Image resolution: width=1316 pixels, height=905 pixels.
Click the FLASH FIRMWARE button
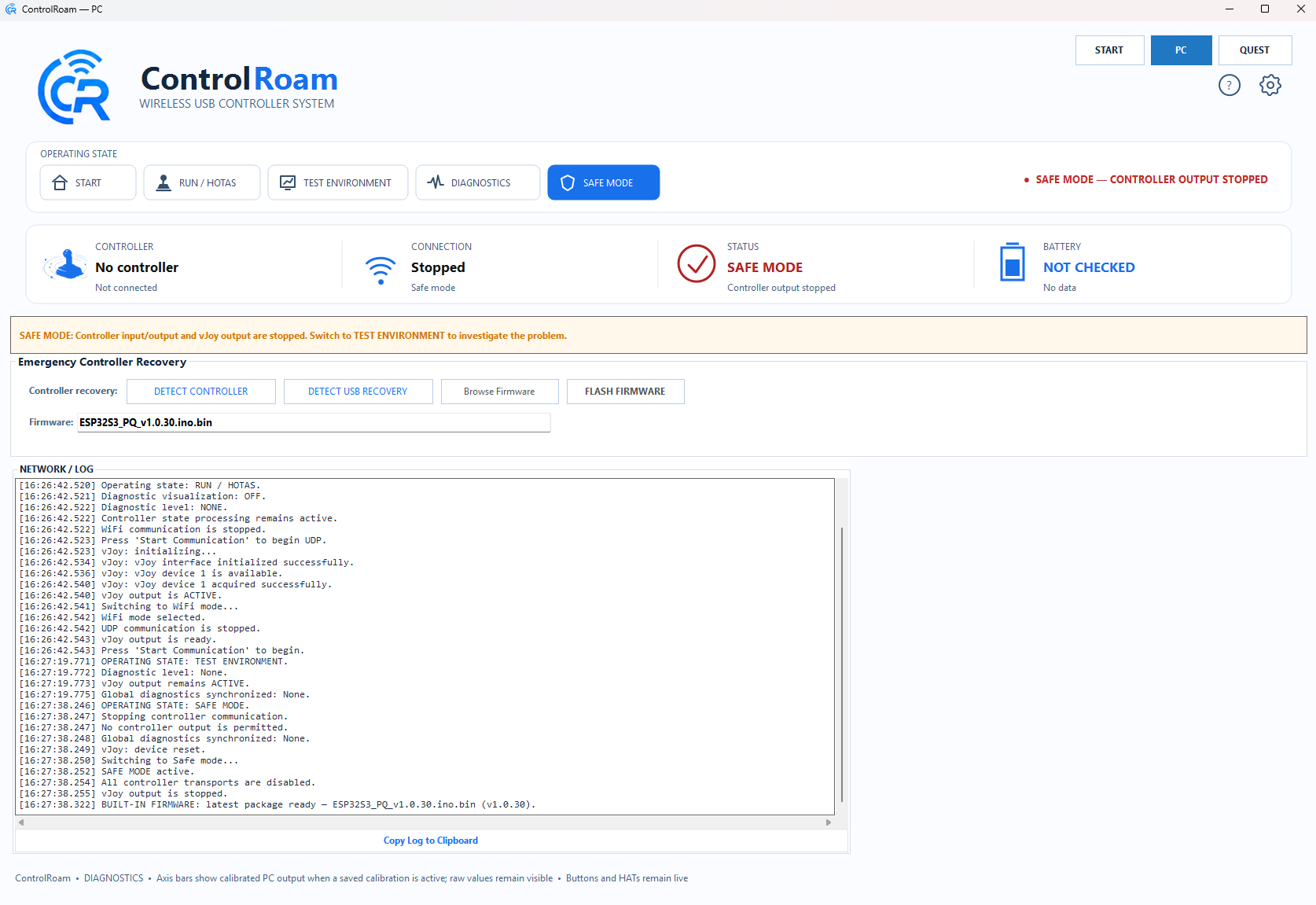(625, 392)
